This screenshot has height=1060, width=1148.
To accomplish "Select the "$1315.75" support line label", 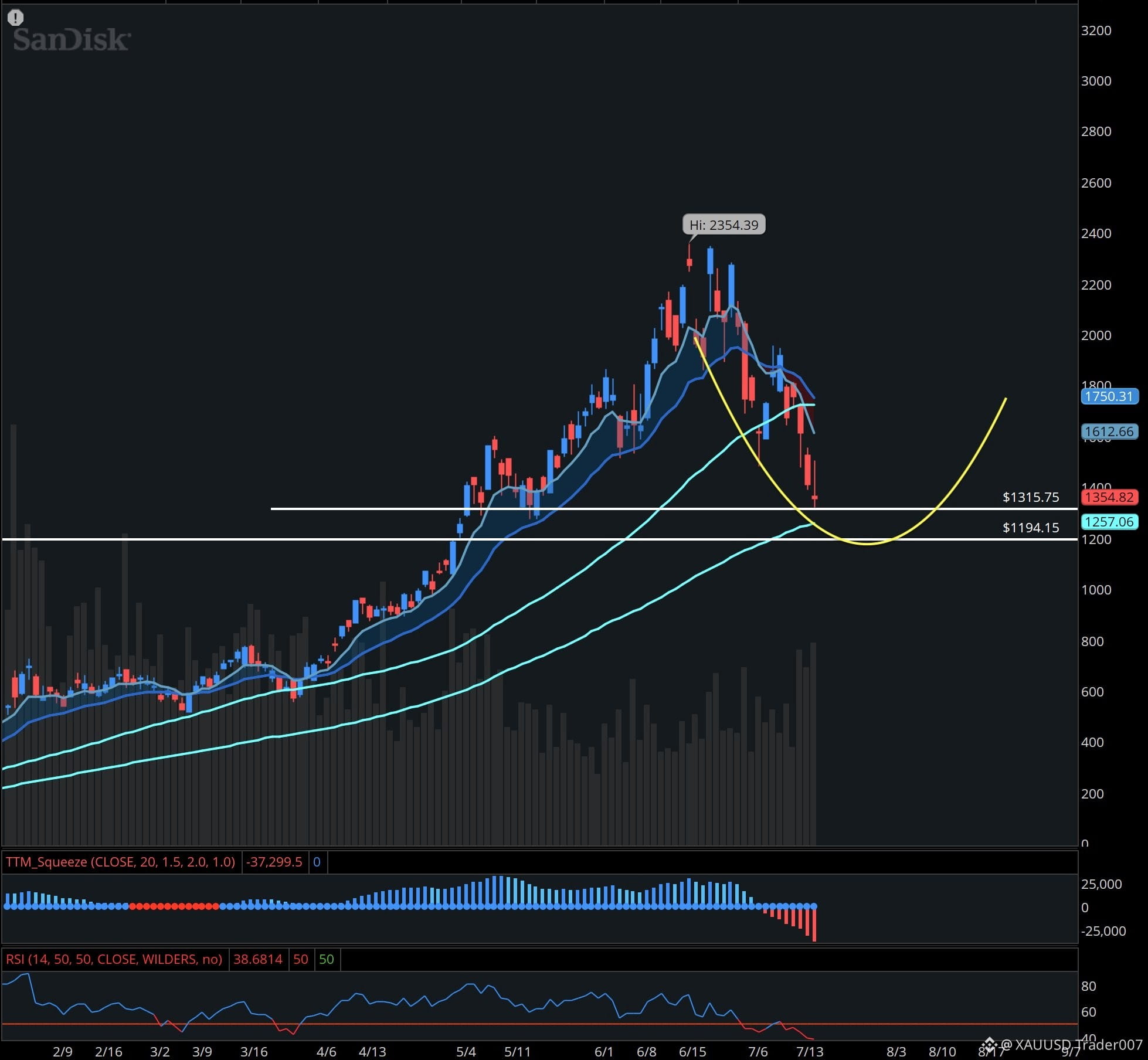I will (1031, 497).
